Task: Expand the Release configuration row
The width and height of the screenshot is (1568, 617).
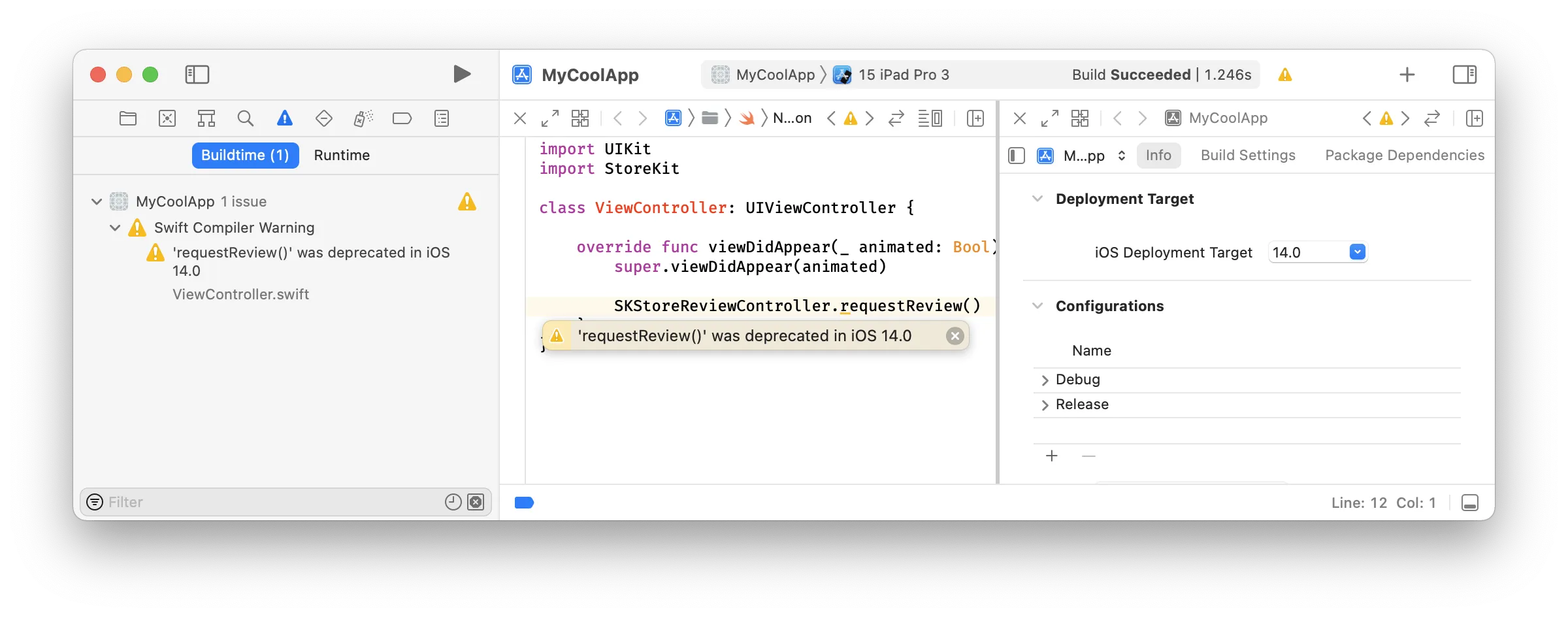Action: [1045, 404]
